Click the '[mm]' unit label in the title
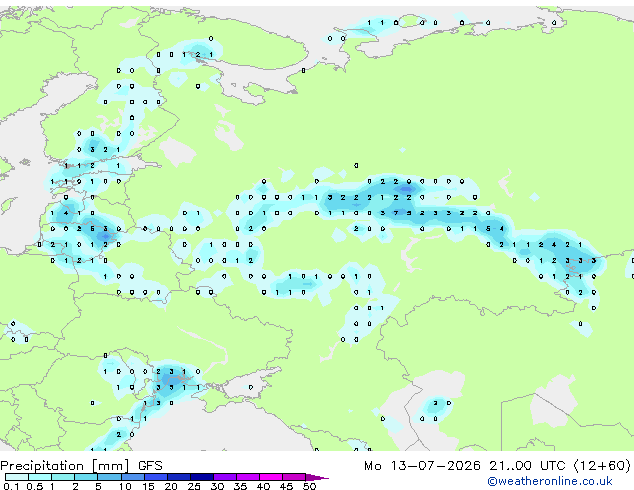Screen dimensions: 634x490 coord(111,466)
